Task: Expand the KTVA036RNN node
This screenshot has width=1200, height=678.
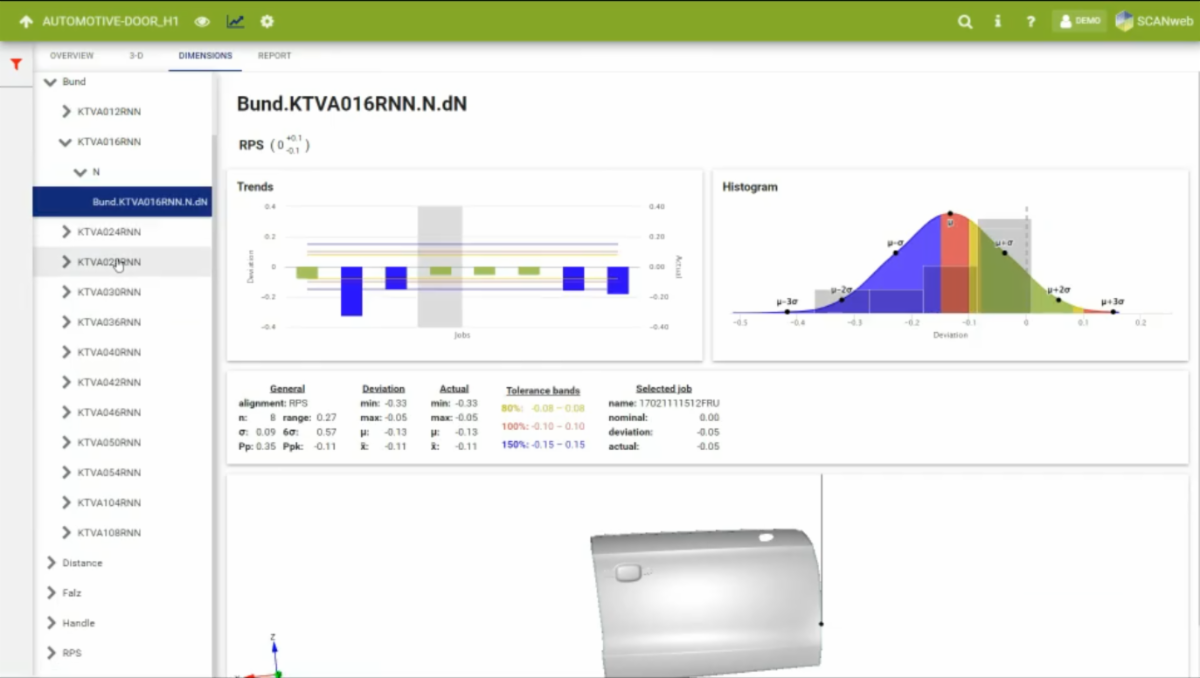Action: (x=66, y=322)
